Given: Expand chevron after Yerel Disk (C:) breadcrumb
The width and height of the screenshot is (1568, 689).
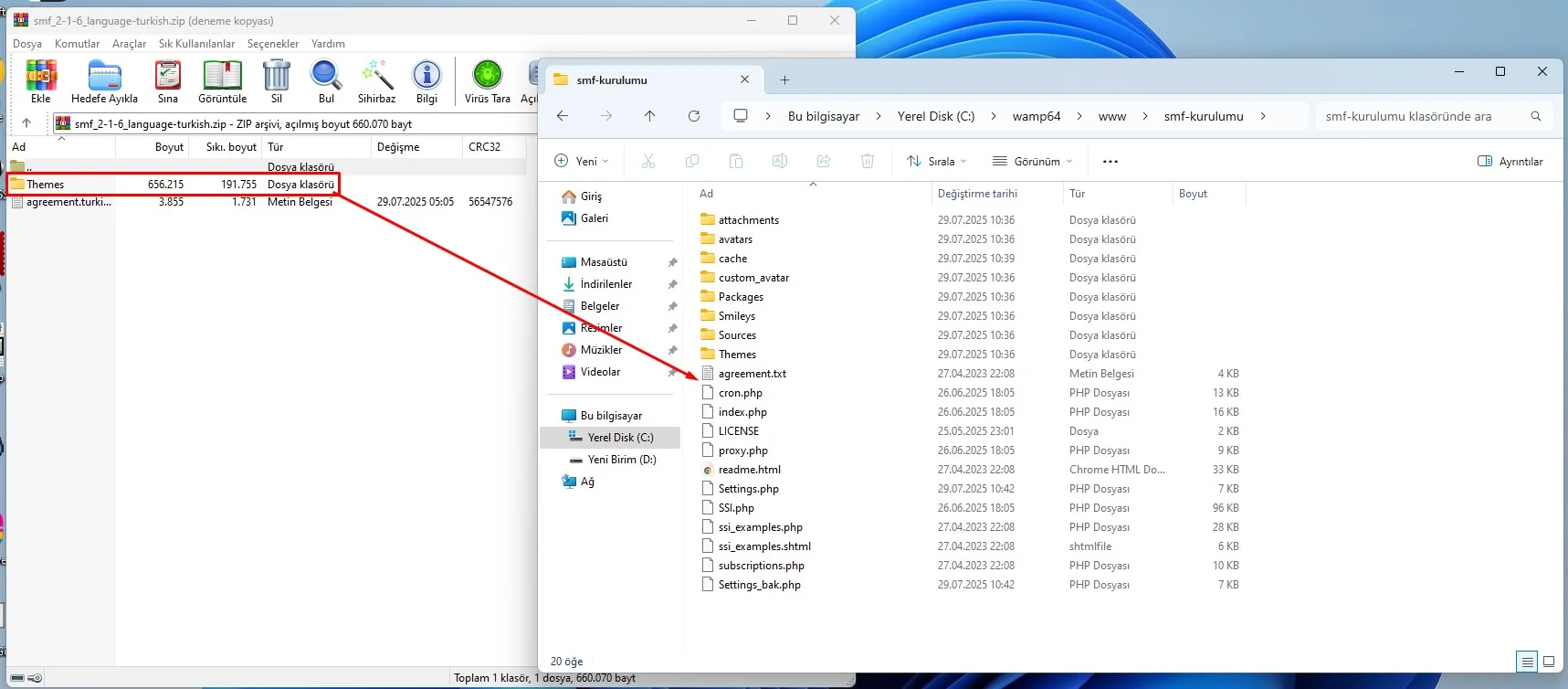Looking at the screenshot, I should (993, 116).
